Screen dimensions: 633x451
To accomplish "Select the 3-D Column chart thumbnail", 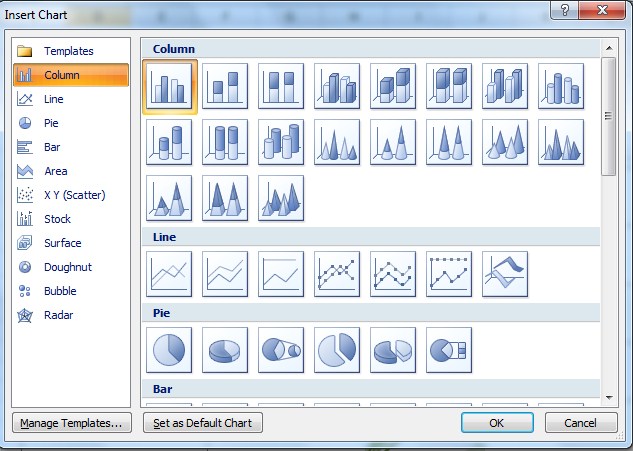I will (x=505, y=86).
